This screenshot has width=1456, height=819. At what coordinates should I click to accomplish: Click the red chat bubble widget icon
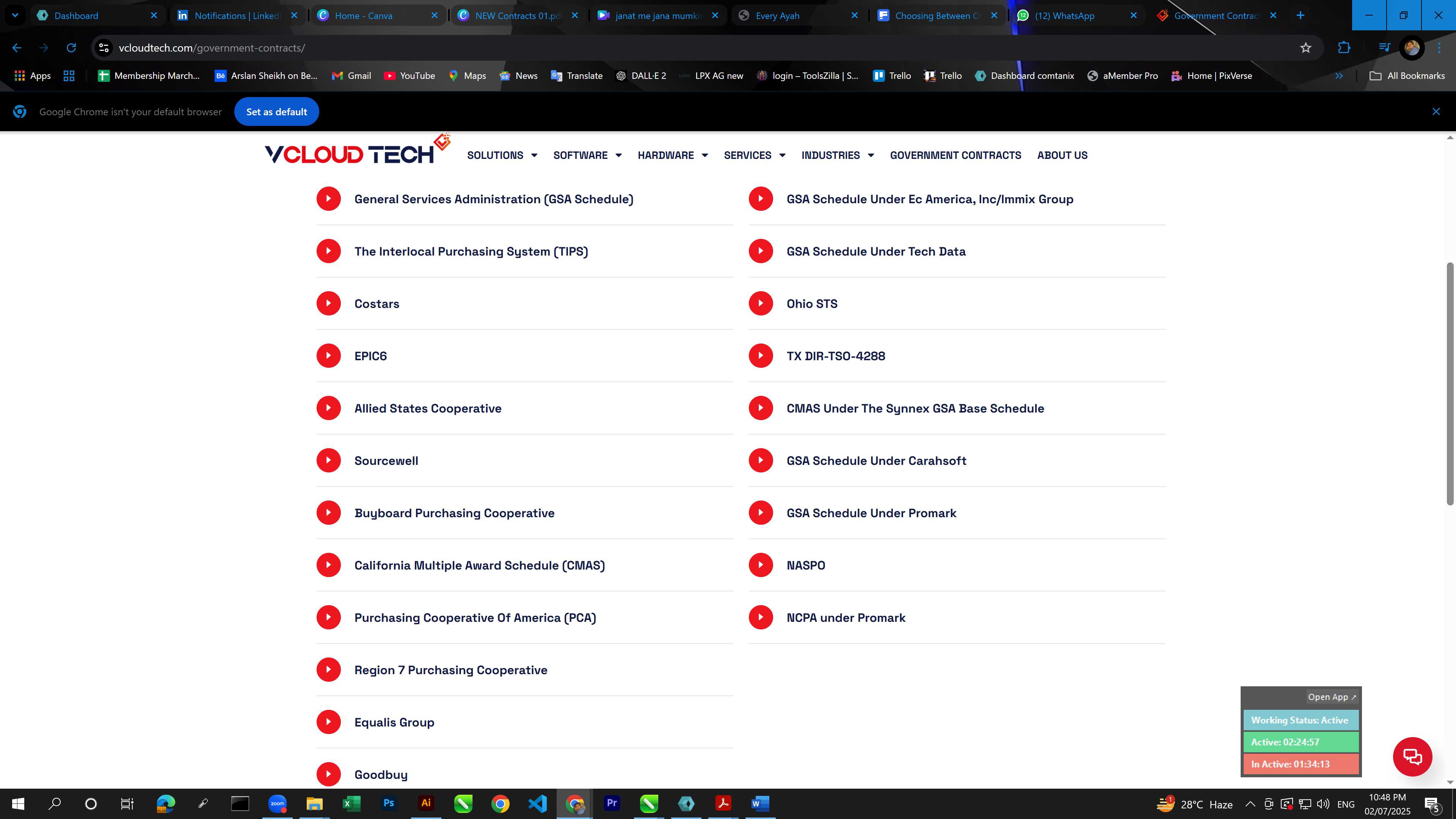tap(1412, 756)
